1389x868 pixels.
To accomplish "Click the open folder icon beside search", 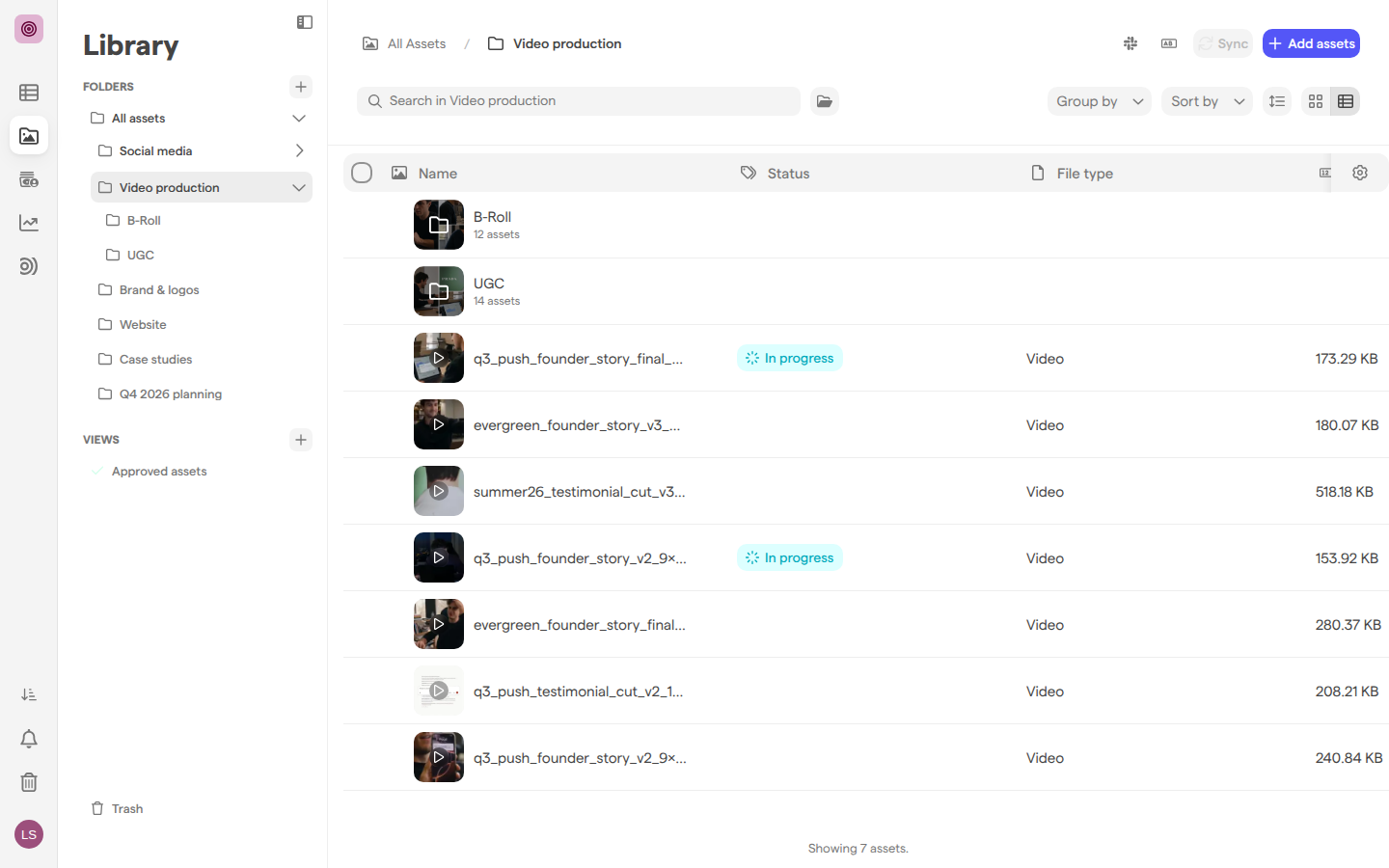I will tap(825, 101).
